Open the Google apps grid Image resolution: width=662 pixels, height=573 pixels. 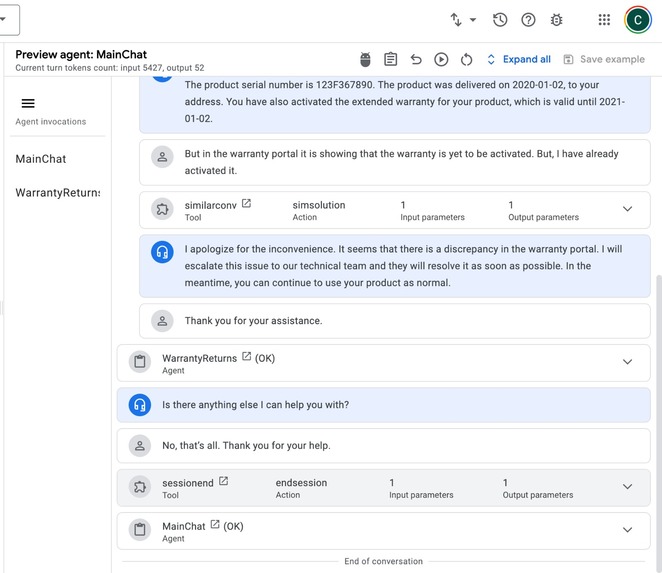[x=604, y=19]
